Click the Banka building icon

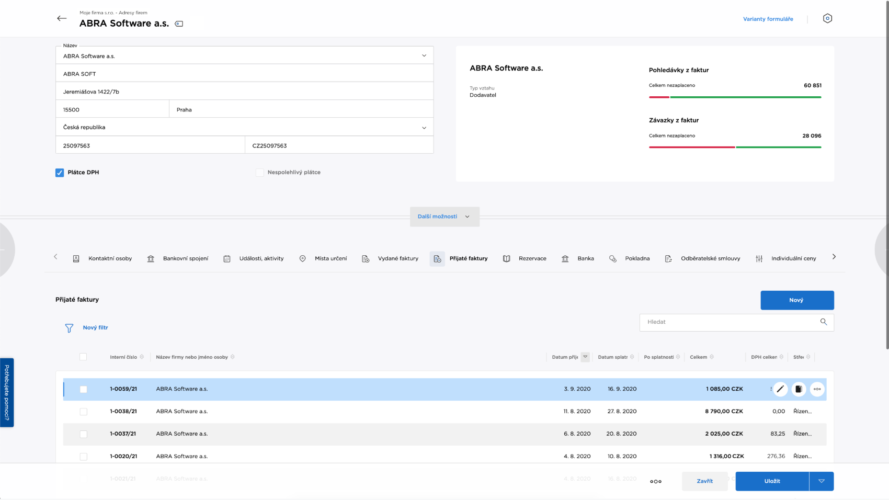click(x=565, y=259)
